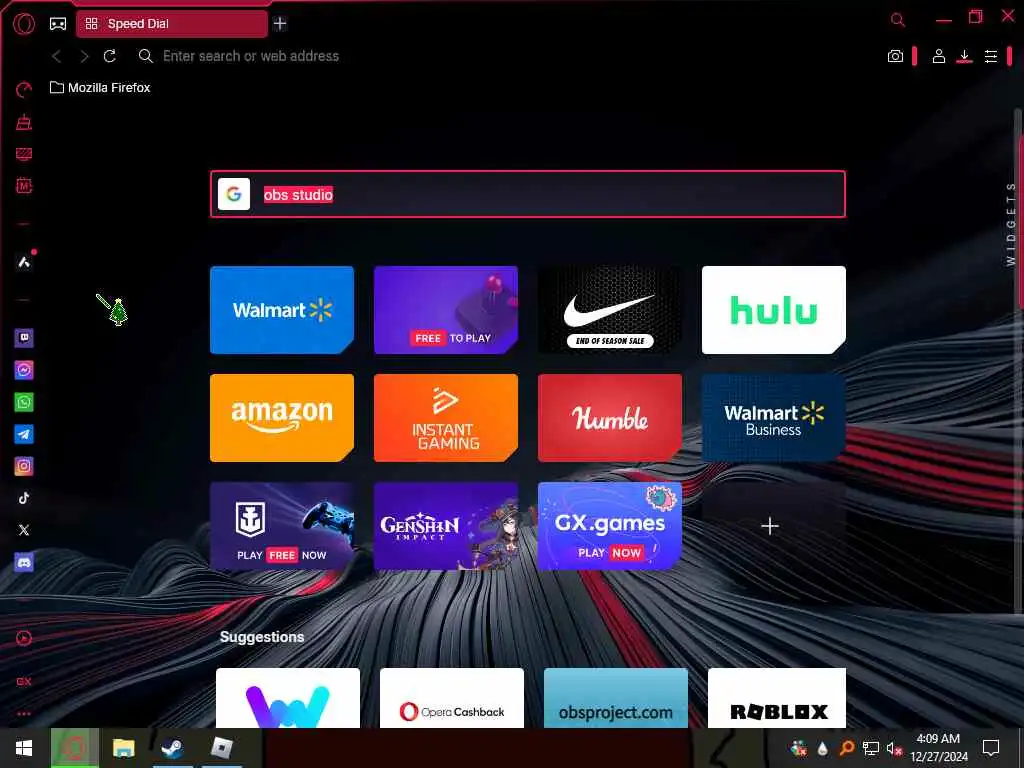The width and height of the screenshot is (1024, 768).
Task: Open Telegram in the sidebar
Action: pyautogui.click(x=24, y=434)
